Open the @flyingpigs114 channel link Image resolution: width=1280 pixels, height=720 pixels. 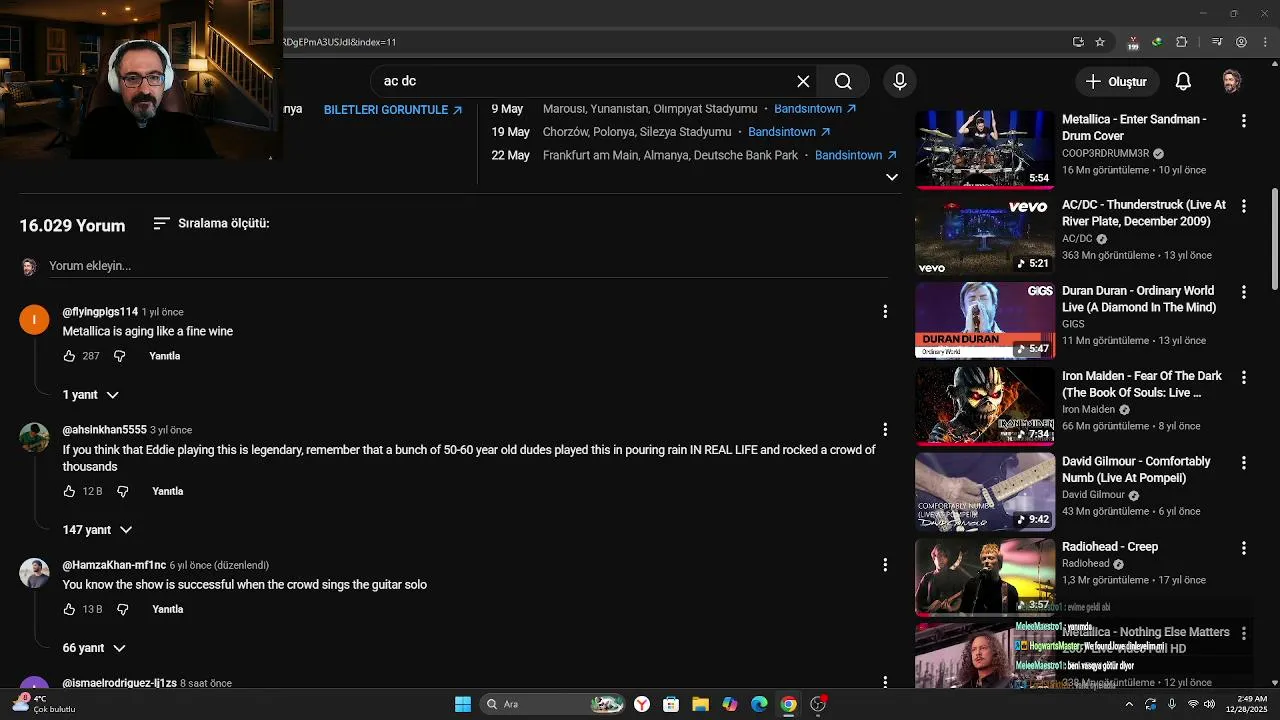click(100, 312)
